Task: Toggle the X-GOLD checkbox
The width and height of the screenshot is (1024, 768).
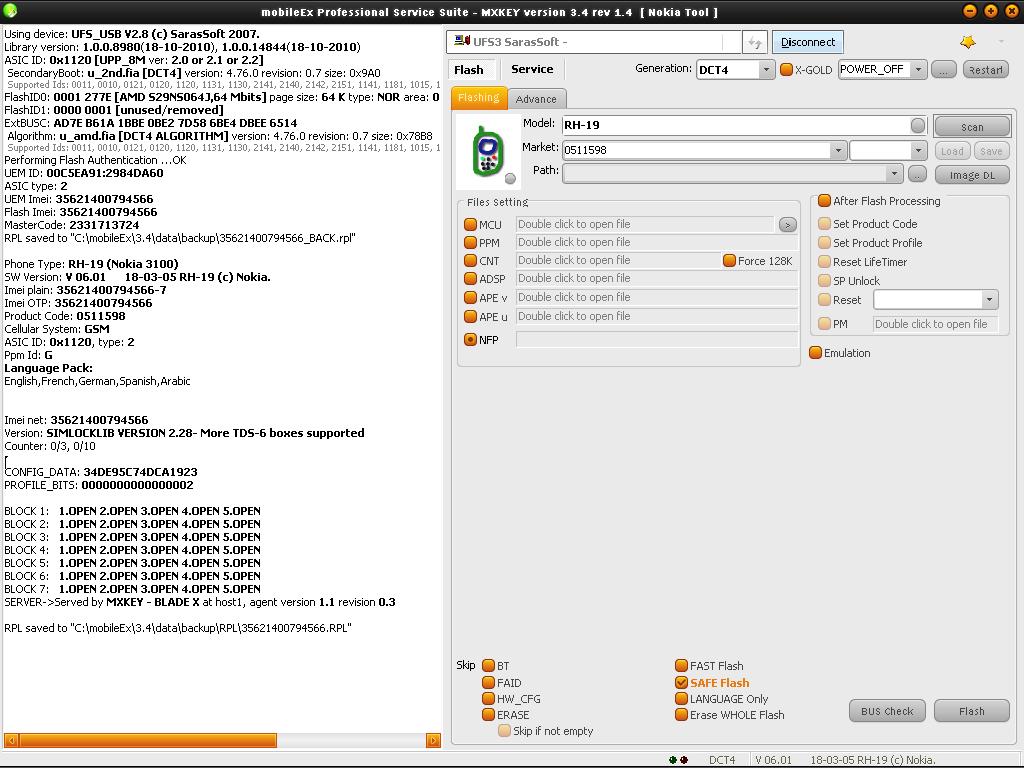Action: tap(786, 69)
